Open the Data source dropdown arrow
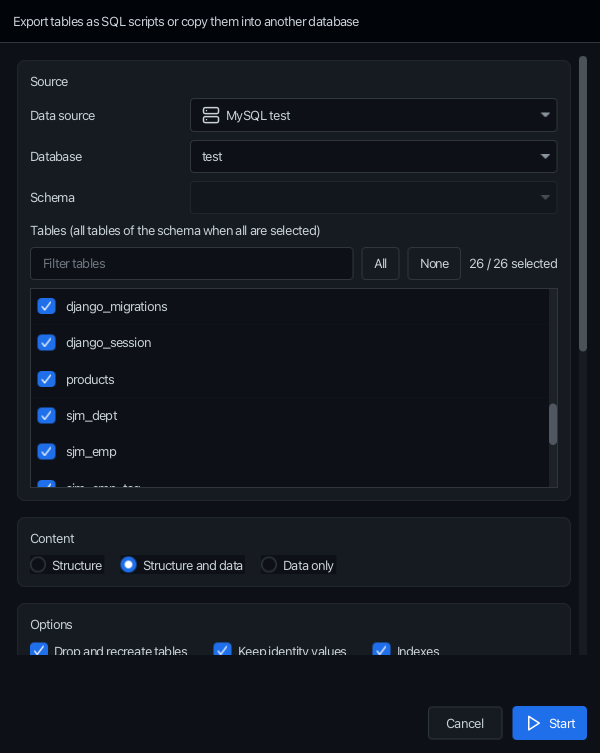This screenshot has height=753, width=600. click(x=545, y=115)
